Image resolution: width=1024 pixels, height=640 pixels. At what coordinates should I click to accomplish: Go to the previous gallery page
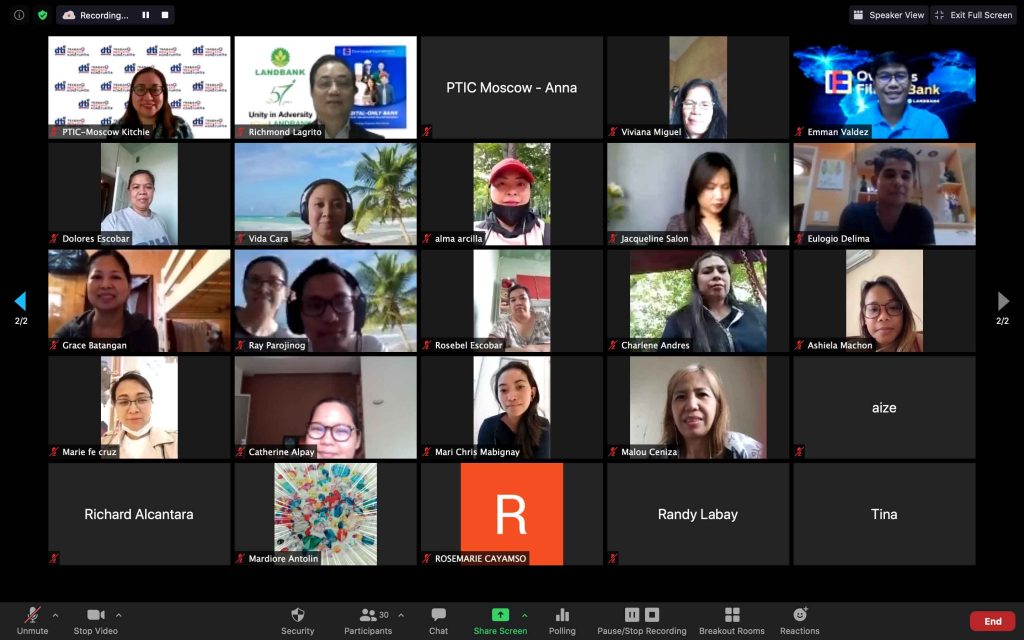click(x=21, y=301)
